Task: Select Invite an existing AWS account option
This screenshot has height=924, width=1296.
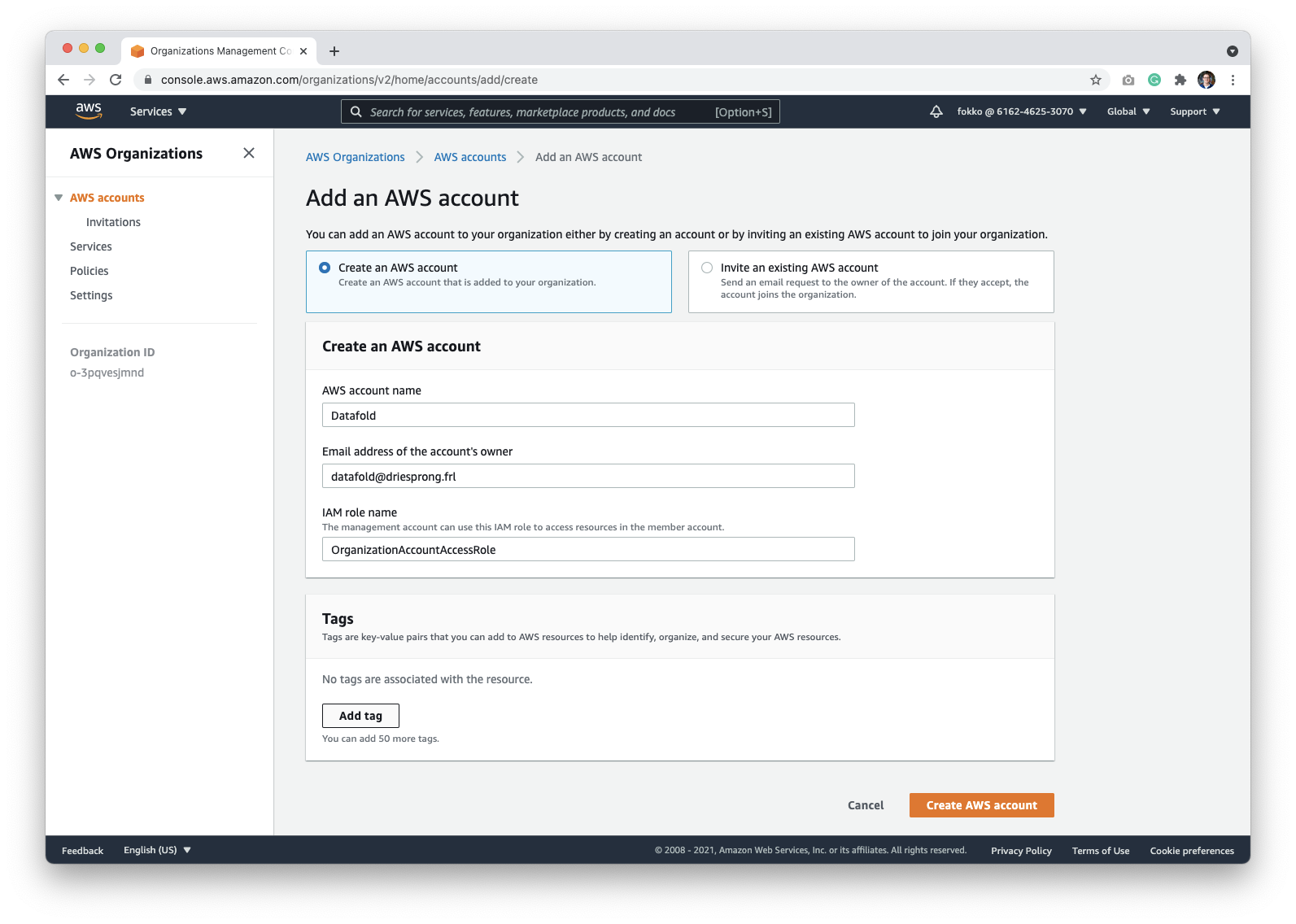Action: (871, 281)
